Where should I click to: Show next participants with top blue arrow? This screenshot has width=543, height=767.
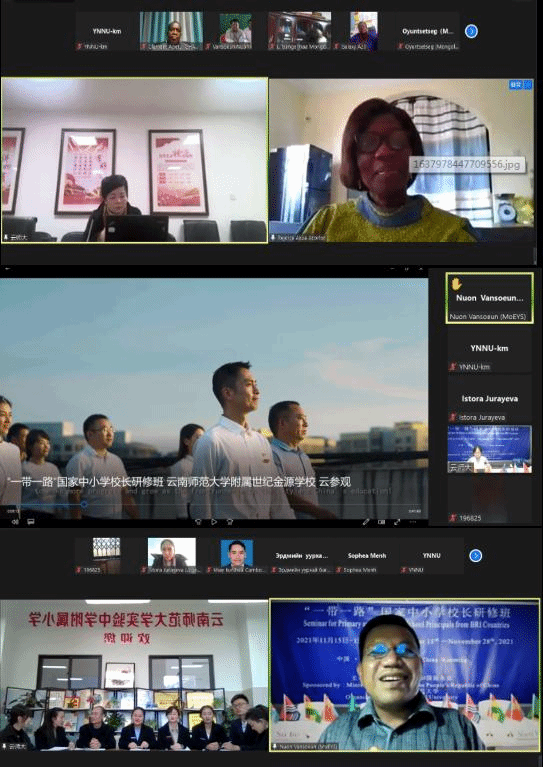point(471,31)
